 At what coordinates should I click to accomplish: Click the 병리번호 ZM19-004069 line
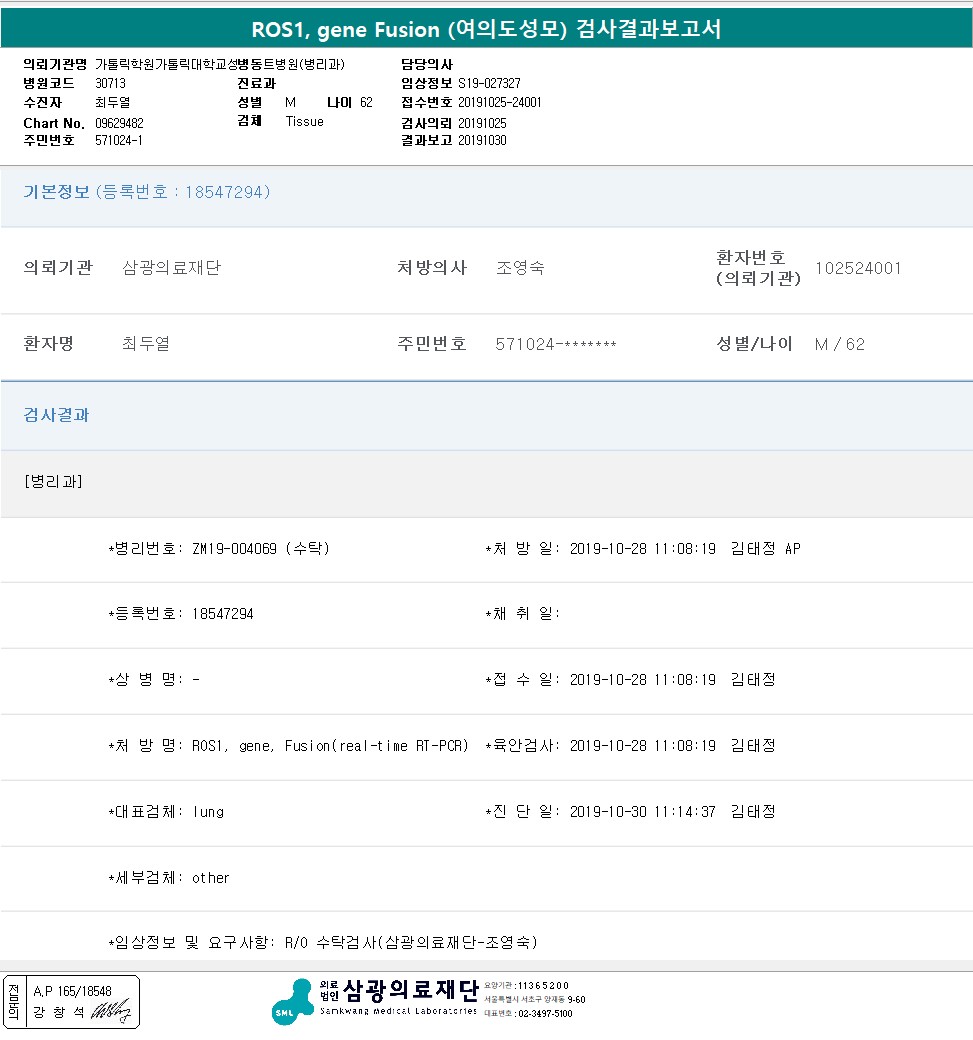[x=219, y=549]
